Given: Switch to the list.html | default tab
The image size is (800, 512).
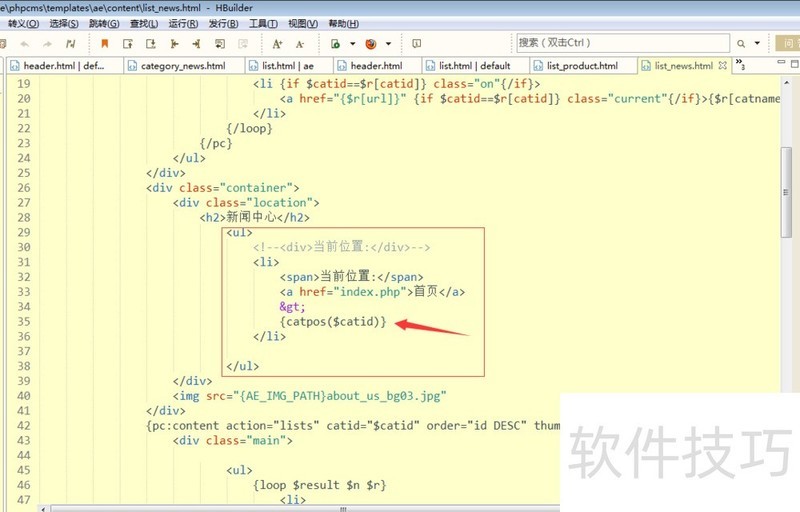Looking at the screenshot, I should click(476, 66).
